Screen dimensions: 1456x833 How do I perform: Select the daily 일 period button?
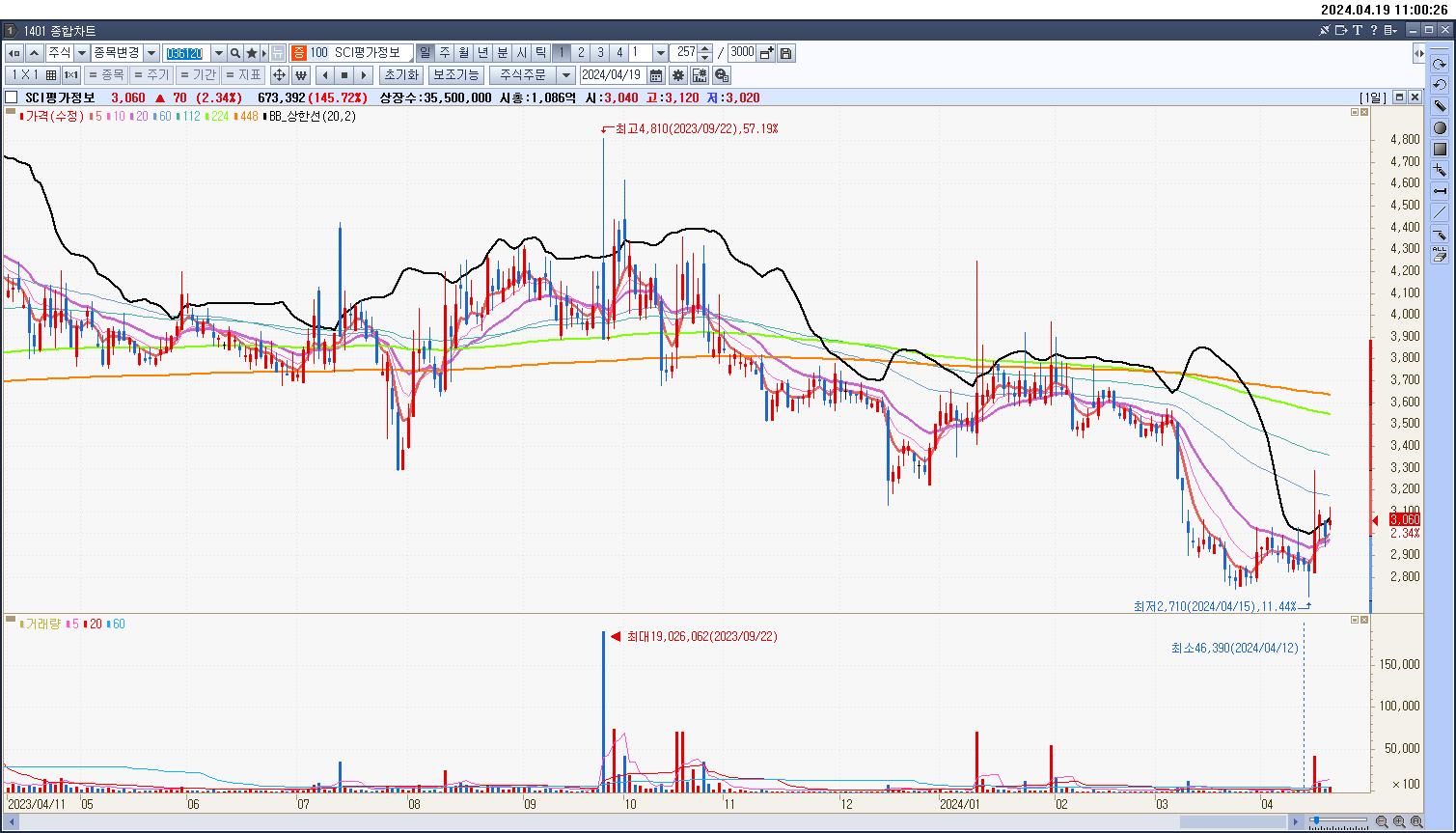coord(426,53)
